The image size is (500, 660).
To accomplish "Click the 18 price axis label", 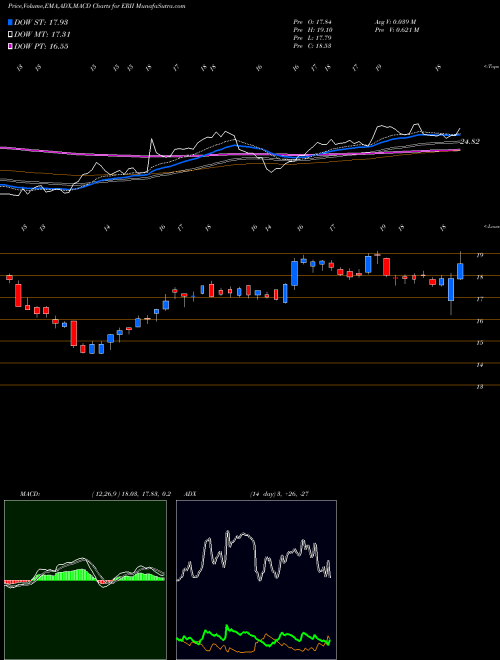I will point(479,277).
